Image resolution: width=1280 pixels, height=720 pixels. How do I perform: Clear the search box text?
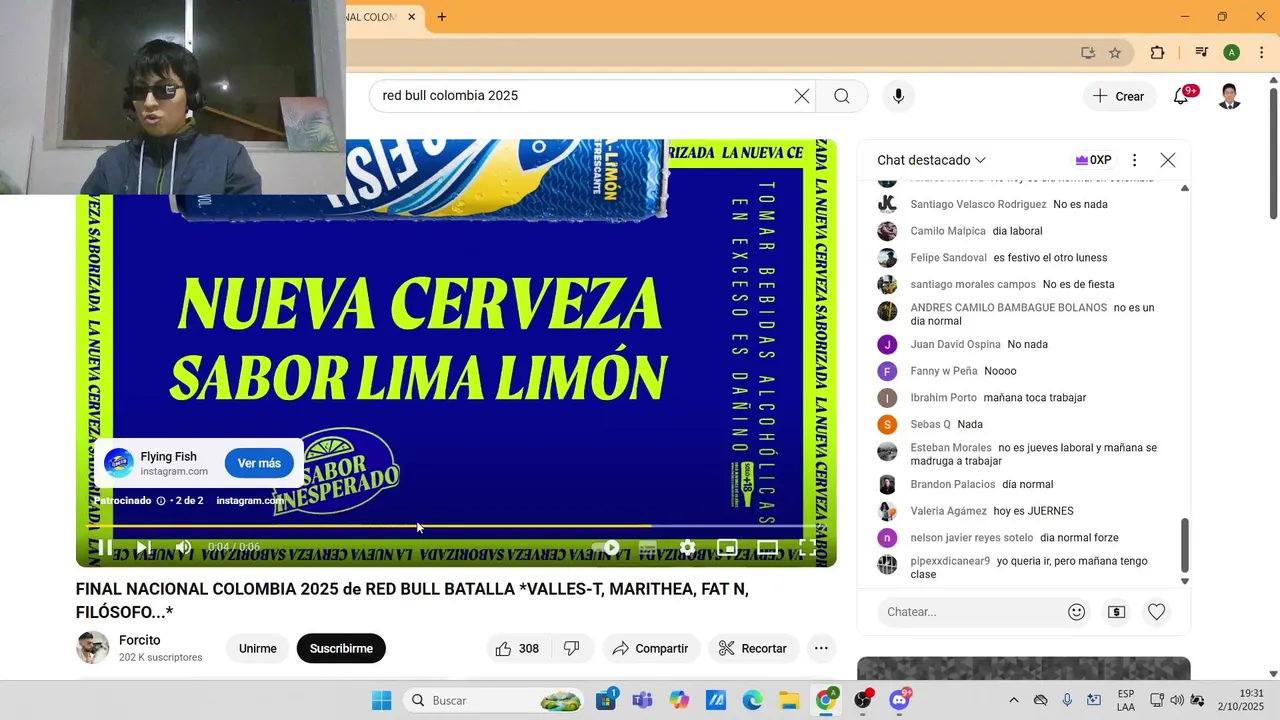[x=802, y=96]
